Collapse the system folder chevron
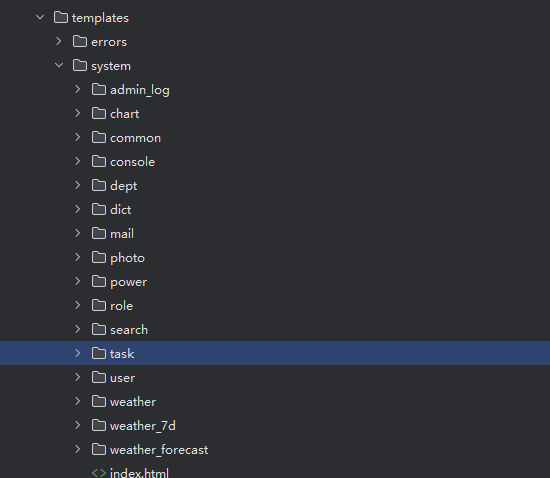 coord(59,65)
